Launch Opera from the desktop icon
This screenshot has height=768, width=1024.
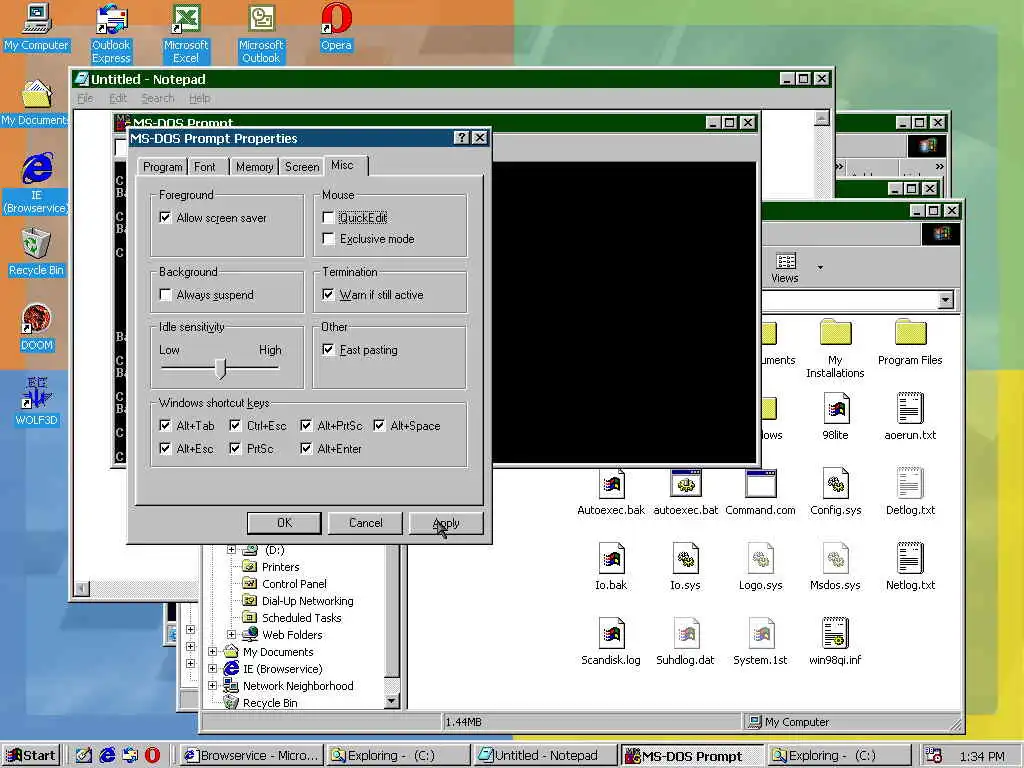coord(336,27)
